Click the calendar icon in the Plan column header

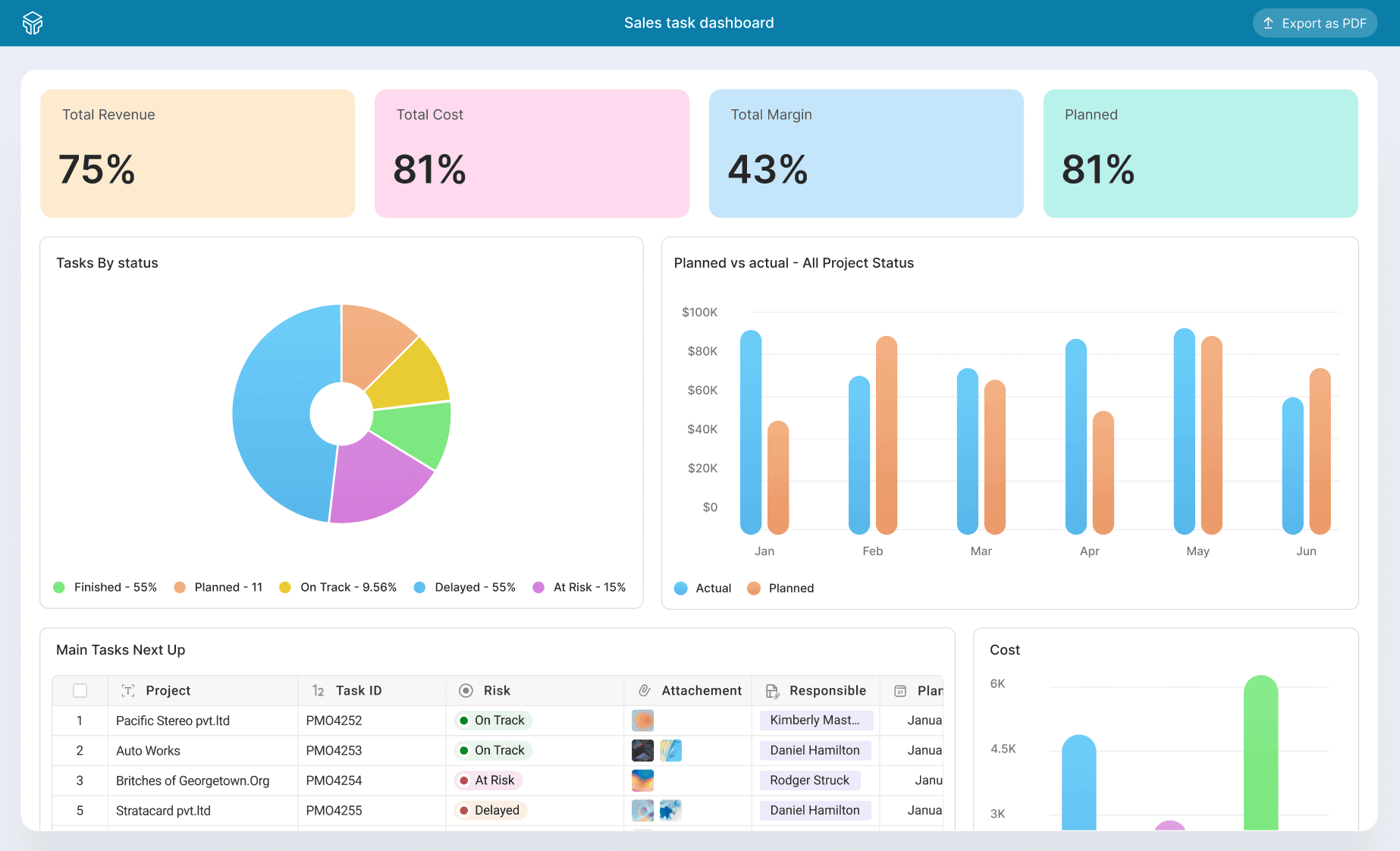point(899,691)
